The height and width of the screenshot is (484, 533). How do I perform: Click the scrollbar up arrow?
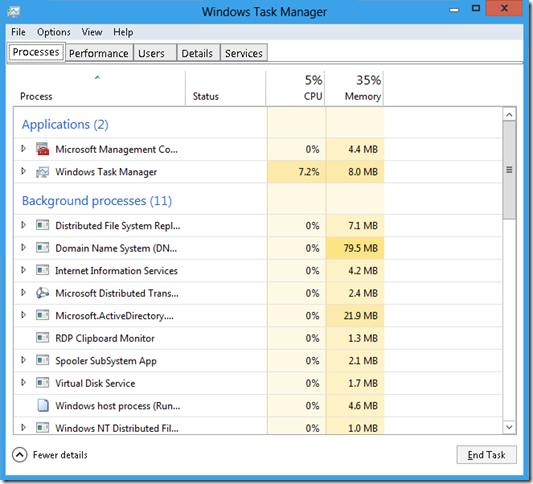coord(509,115)
